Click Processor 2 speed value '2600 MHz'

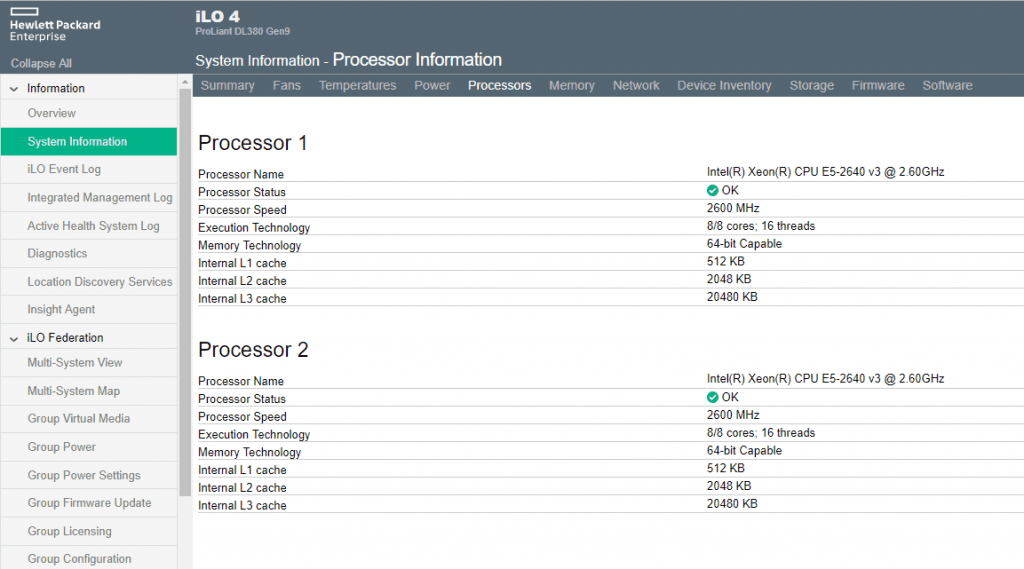coord(733,415)
